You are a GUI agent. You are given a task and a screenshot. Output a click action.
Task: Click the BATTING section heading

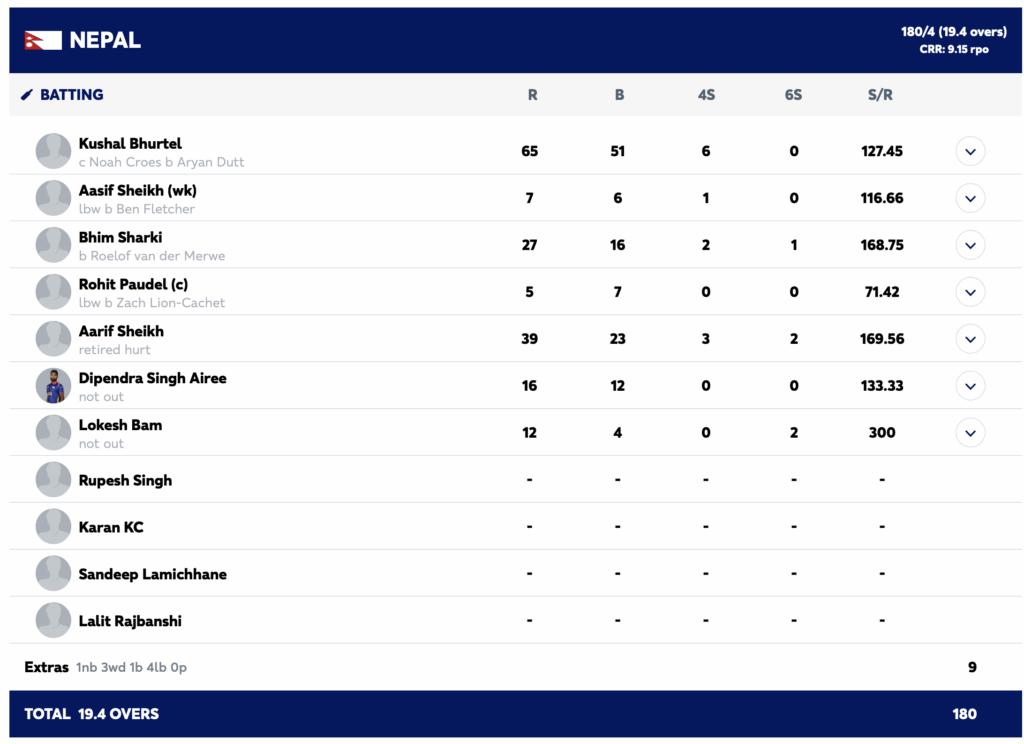[71, 95]
